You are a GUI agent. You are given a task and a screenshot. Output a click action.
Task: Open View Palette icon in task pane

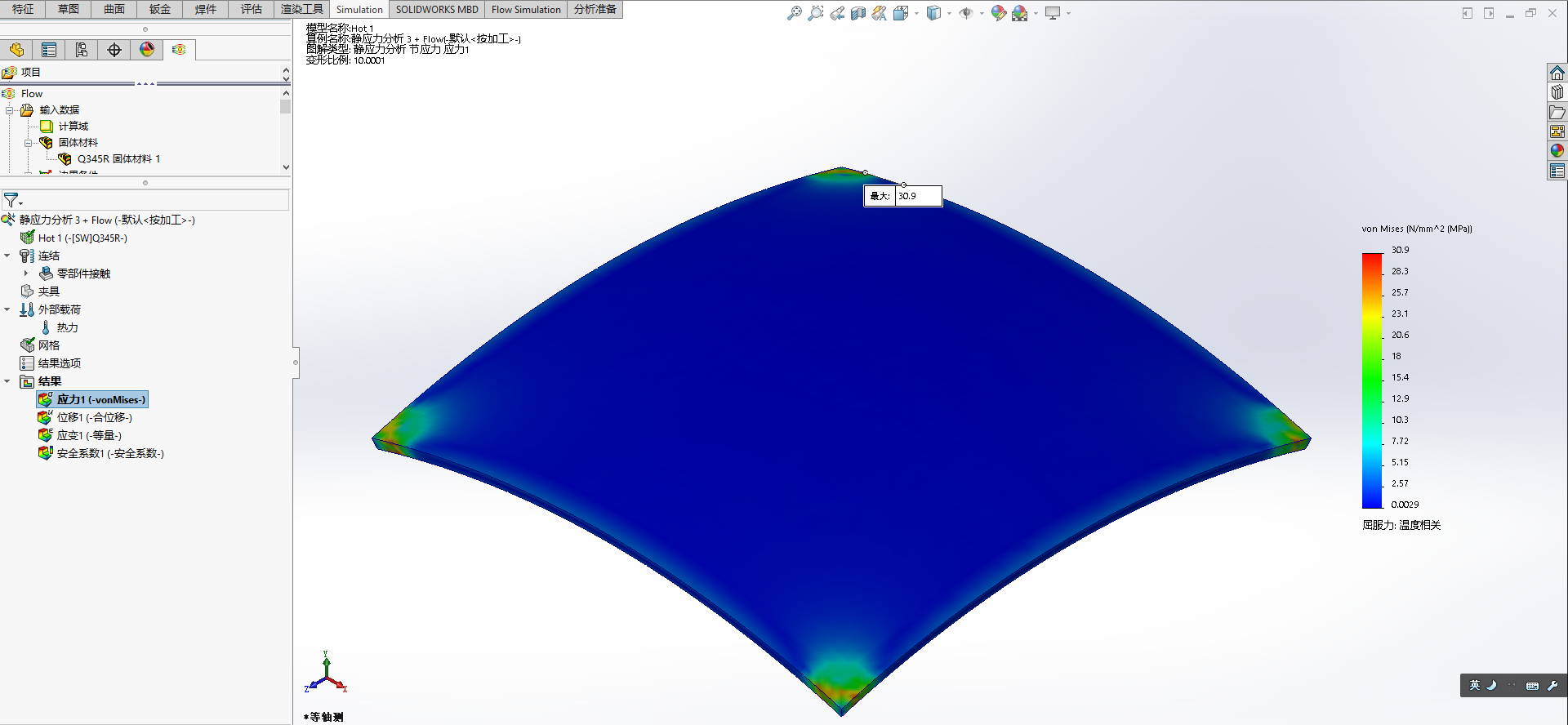1557,131
